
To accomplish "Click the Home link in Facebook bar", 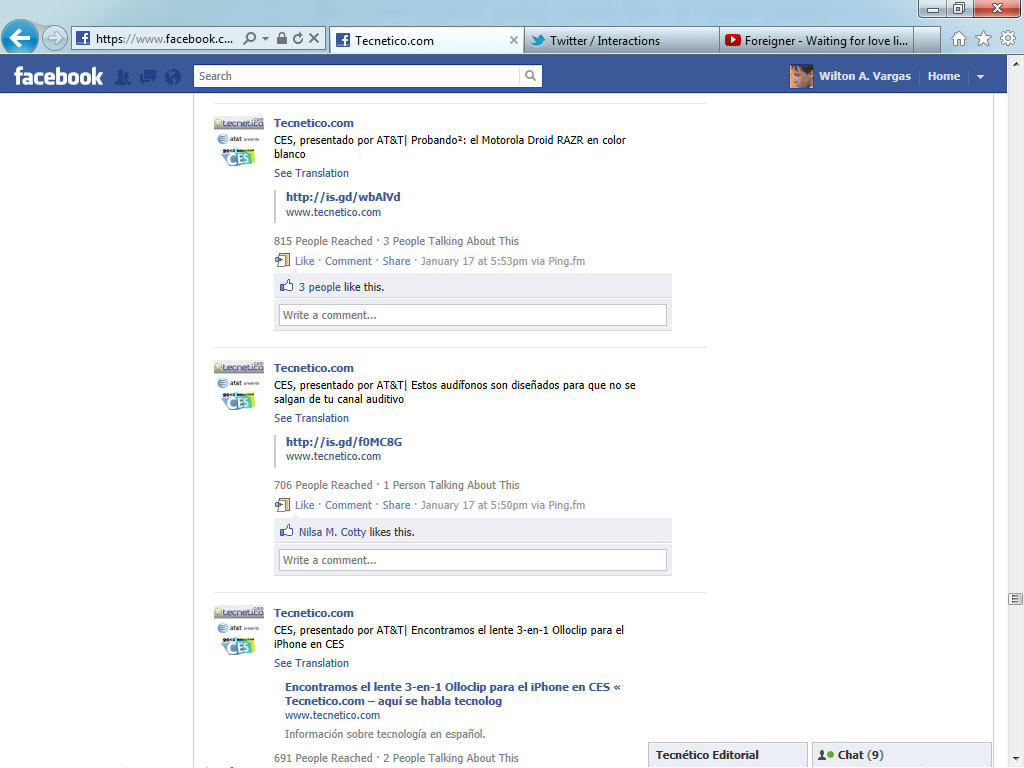I will pyautogui.click(x=944, y=76).
